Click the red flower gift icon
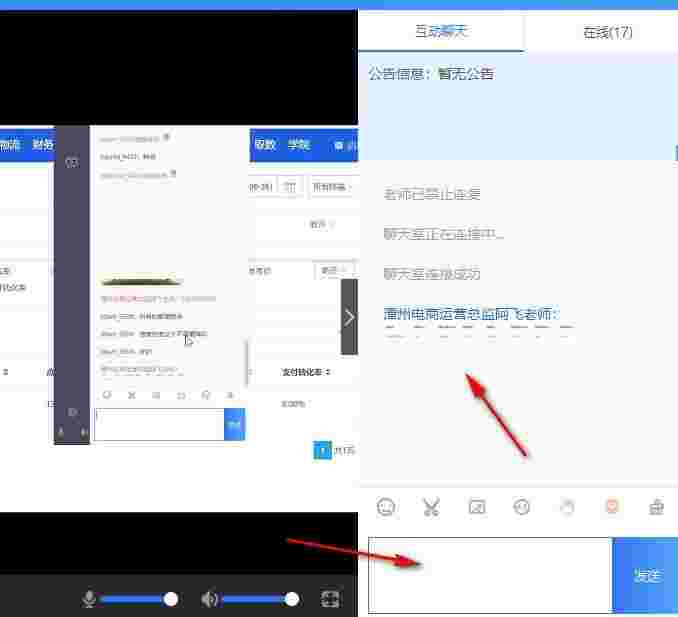Viewport: 678px width, 617px height. 612,506
